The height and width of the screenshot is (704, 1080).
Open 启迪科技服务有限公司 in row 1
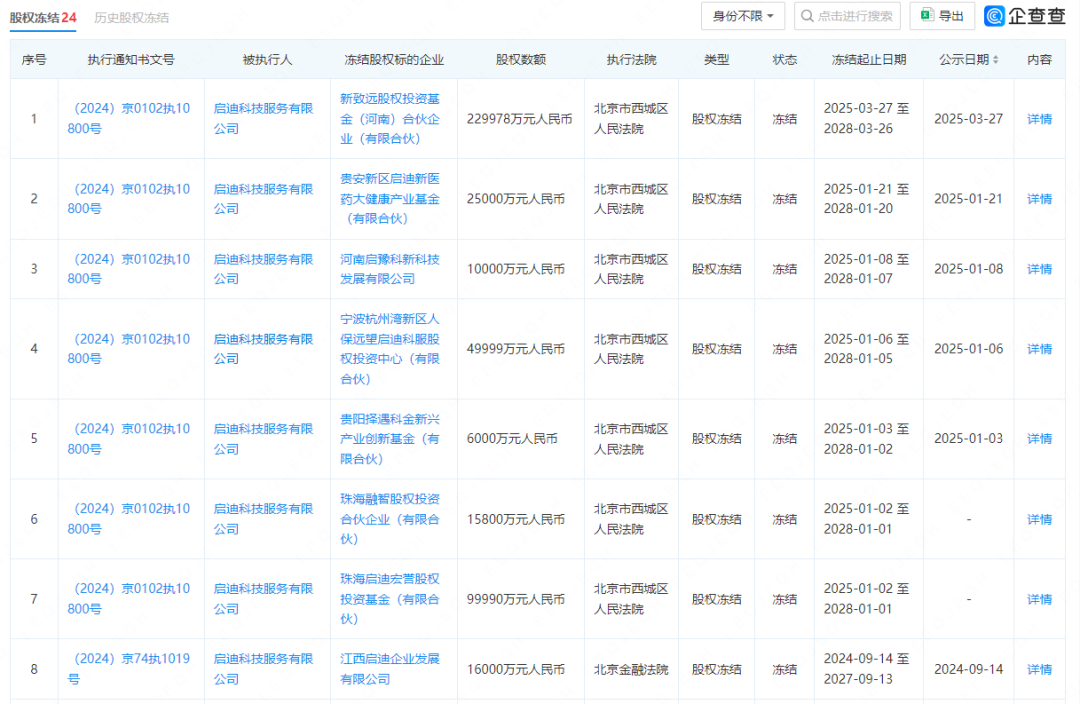pyautogui.click(x=263, y=118)
